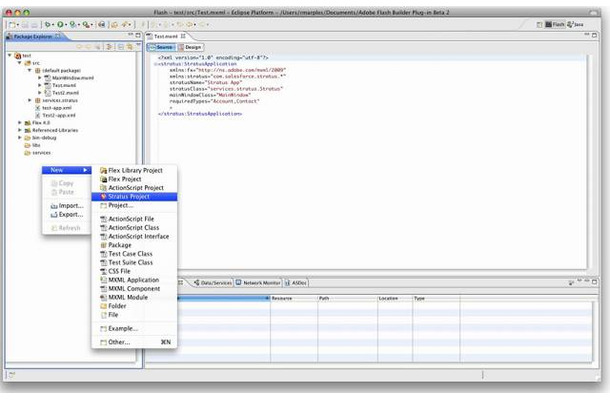
Task: Click the Debug bug icon in the toolbar
Action: click(x=47, y=25)
